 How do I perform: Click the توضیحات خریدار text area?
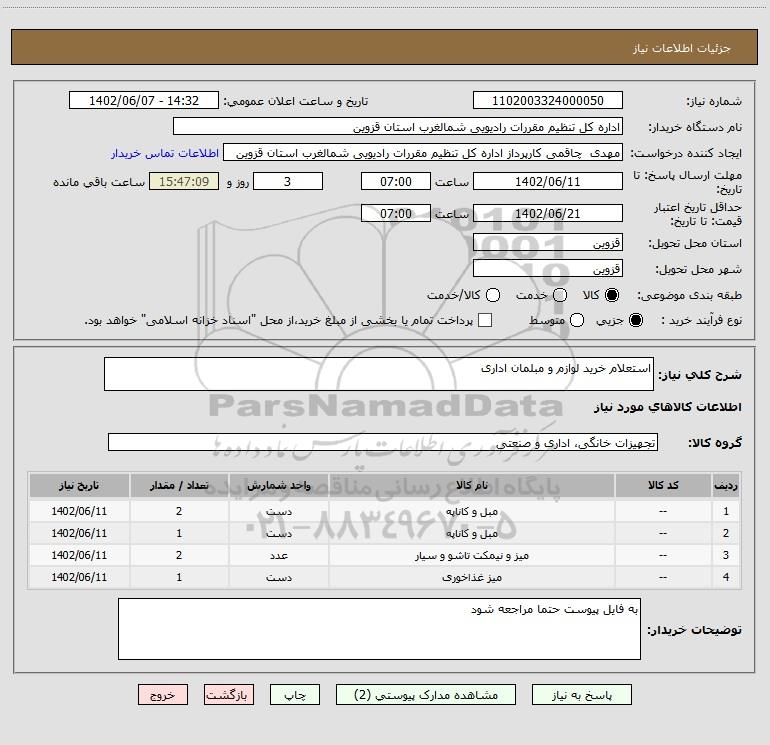(379, 629)
